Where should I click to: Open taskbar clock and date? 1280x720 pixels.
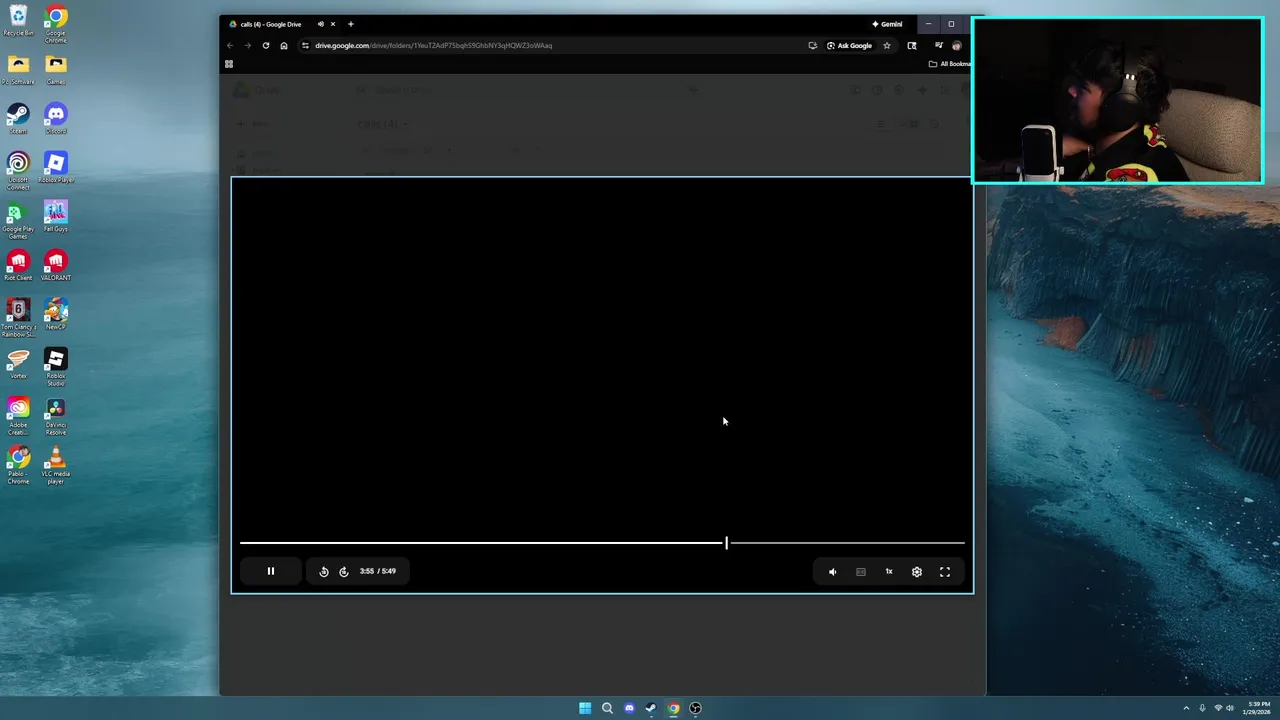coord(1258,708)
